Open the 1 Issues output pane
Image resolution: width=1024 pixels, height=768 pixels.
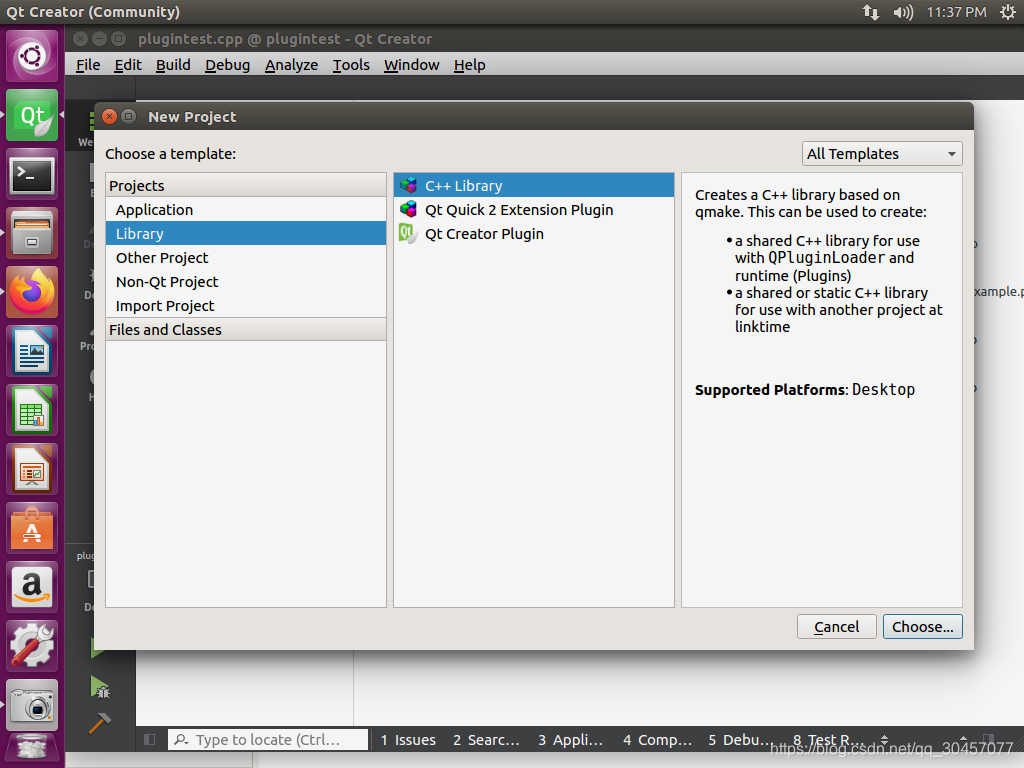(408, 739)
